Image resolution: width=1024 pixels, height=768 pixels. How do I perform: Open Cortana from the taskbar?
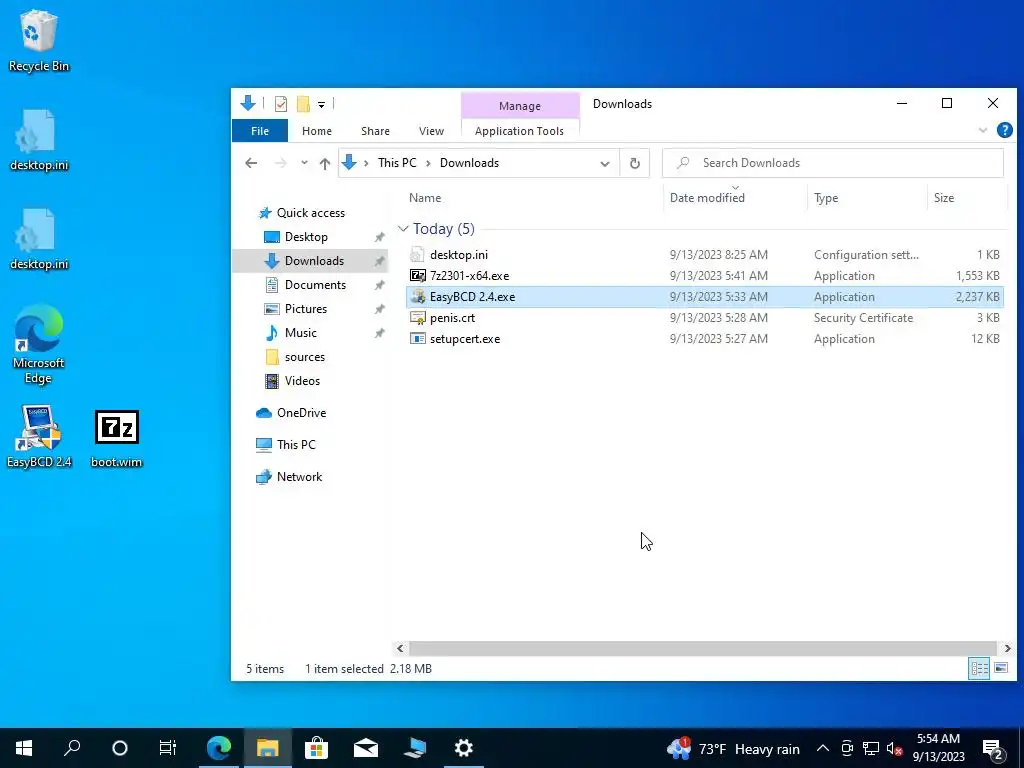coord(120,748)
